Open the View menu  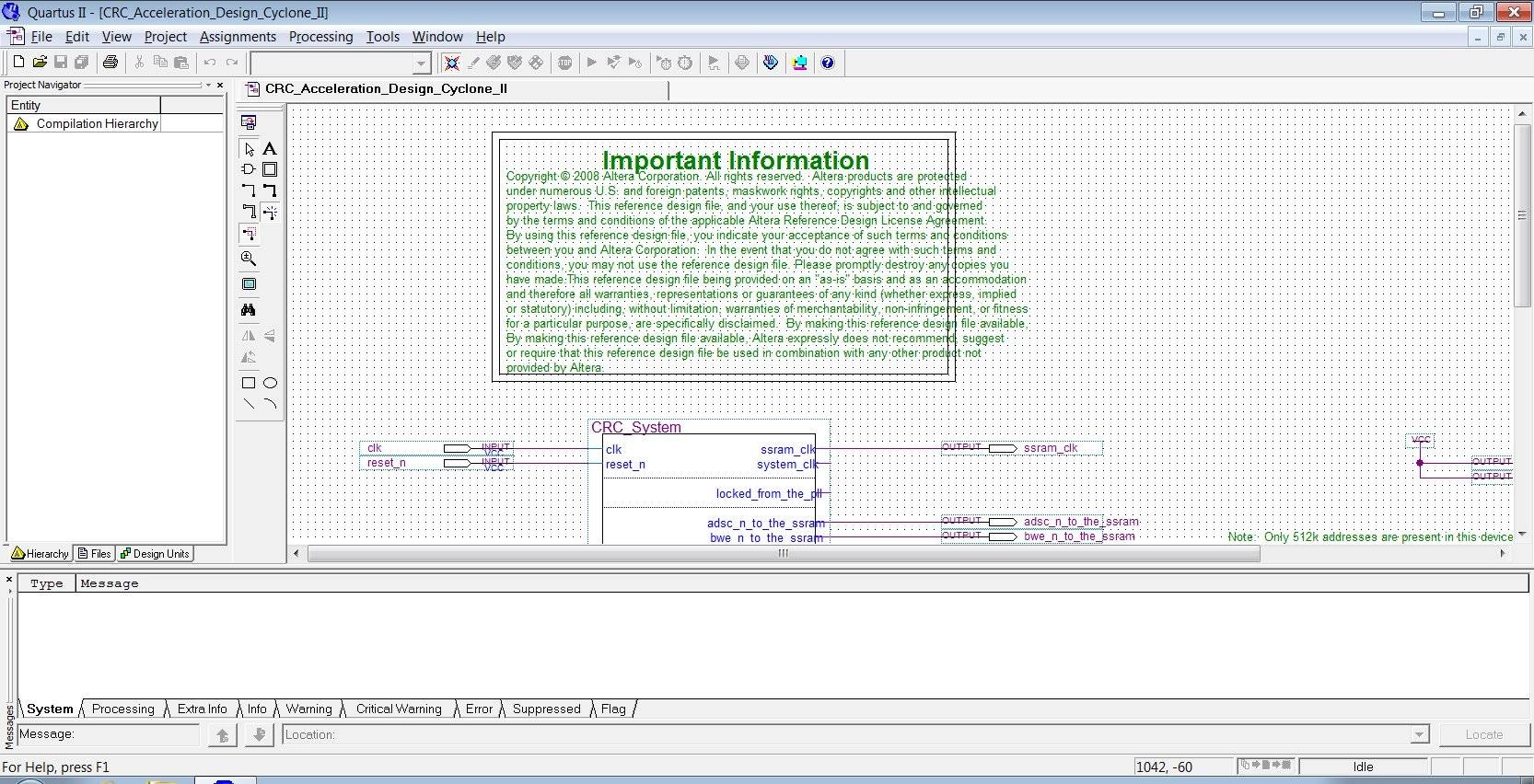tap(116, 37)
